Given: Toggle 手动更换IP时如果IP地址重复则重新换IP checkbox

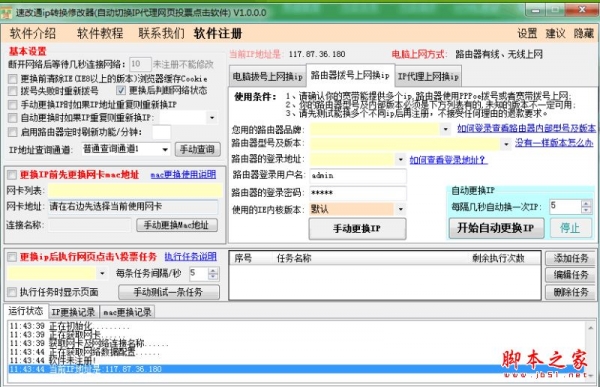Looking at the screenshot, I should (13, 105).
